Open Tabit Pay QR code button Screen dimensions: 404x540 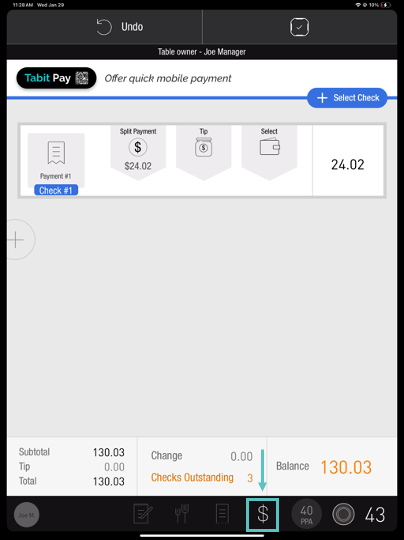pyautogui.click(x=56, y=78)
